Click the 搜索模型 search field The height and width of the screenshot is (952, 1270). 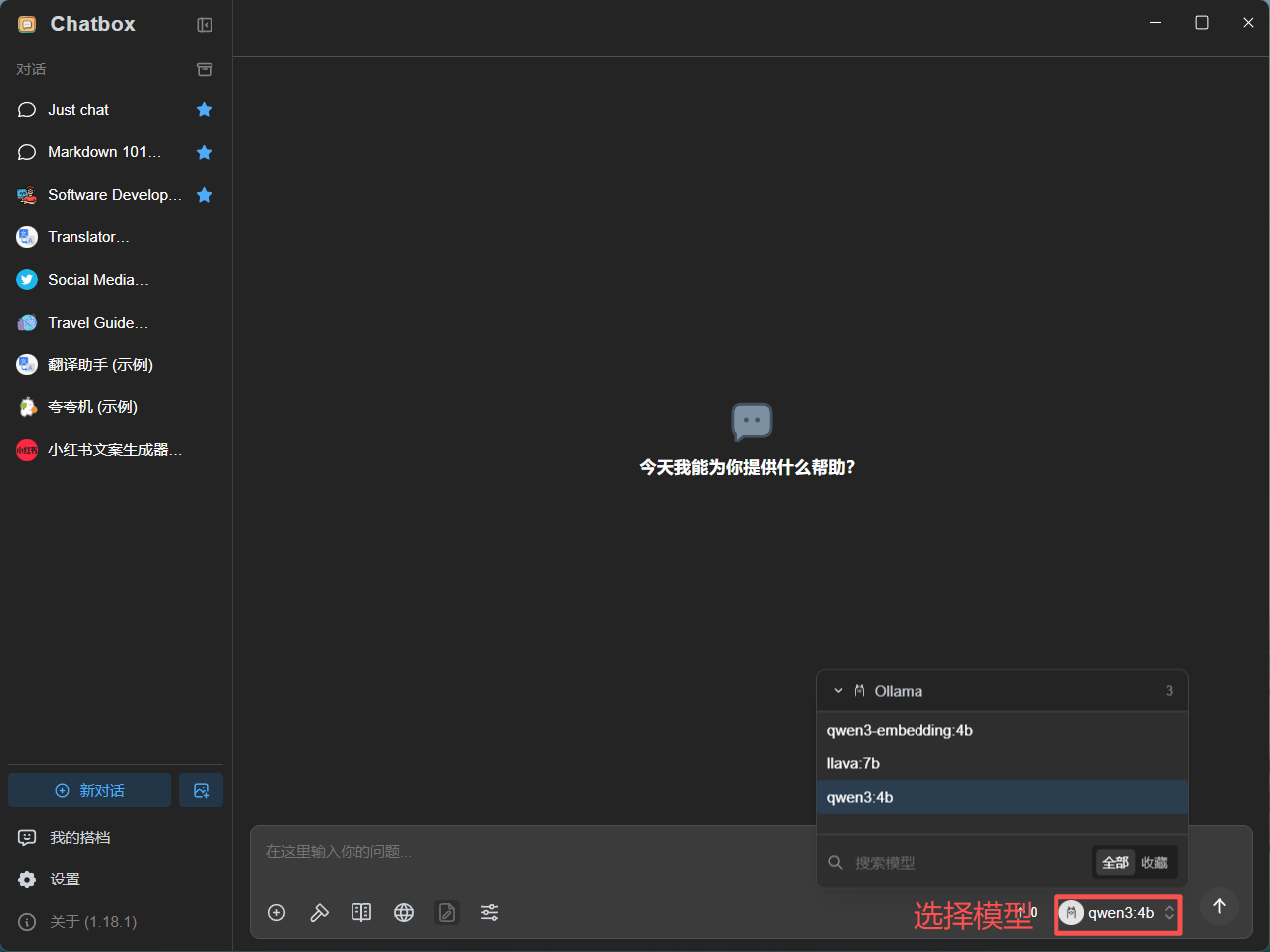tap(968, 863)
